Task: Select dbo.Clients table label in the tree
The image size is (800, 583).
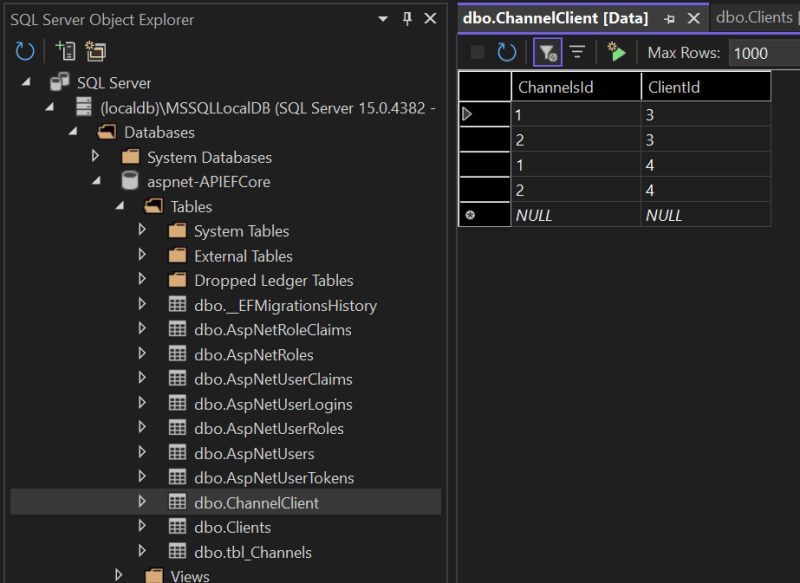Action: pos(233,527)
